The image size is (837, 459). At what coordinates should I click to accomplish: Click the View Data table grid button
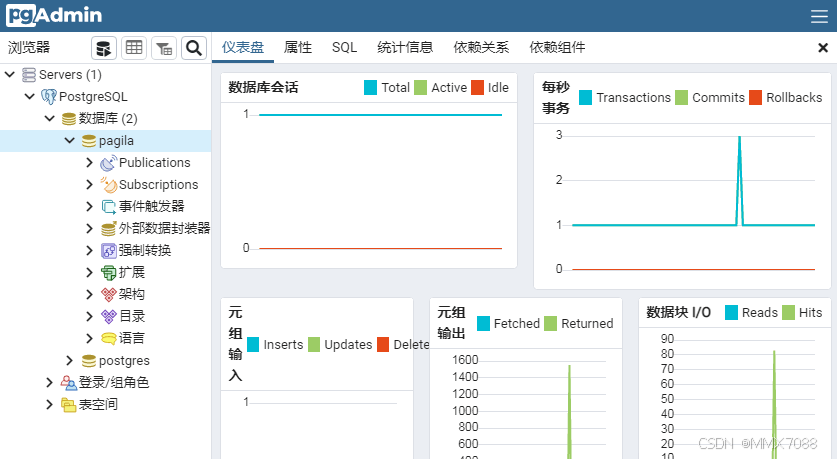[x=133, y=49]
